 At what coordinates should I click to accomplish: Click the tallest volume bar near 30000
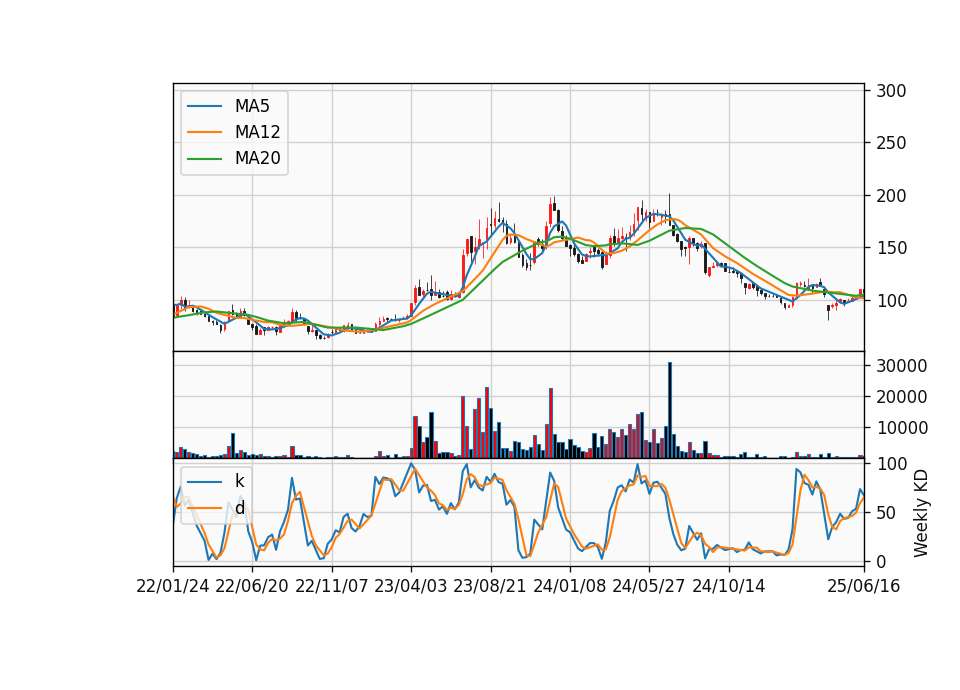(670, 410)
